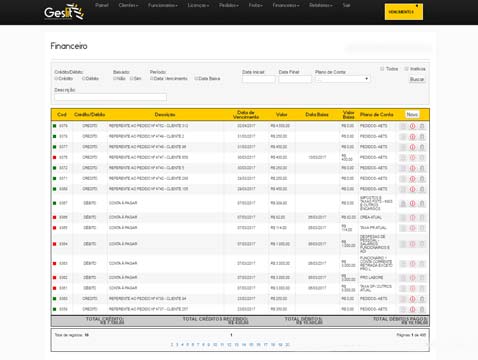This screenshot has width=478, height=360.
Task: Click the GesIt logo in the header
Action: 64,12
